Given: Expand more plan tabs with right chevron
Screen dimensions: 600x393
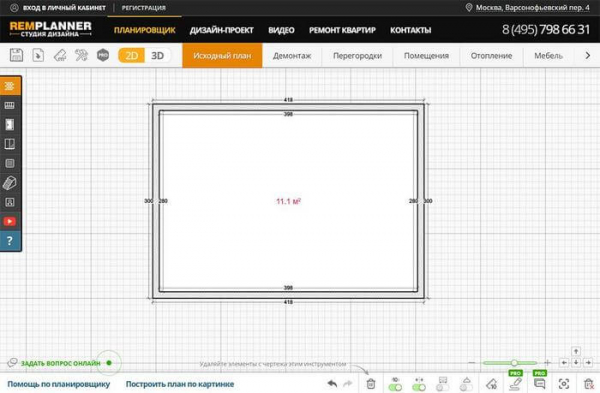Looking at the screenshot, I should pyautogui.click(x=588, y=55).
